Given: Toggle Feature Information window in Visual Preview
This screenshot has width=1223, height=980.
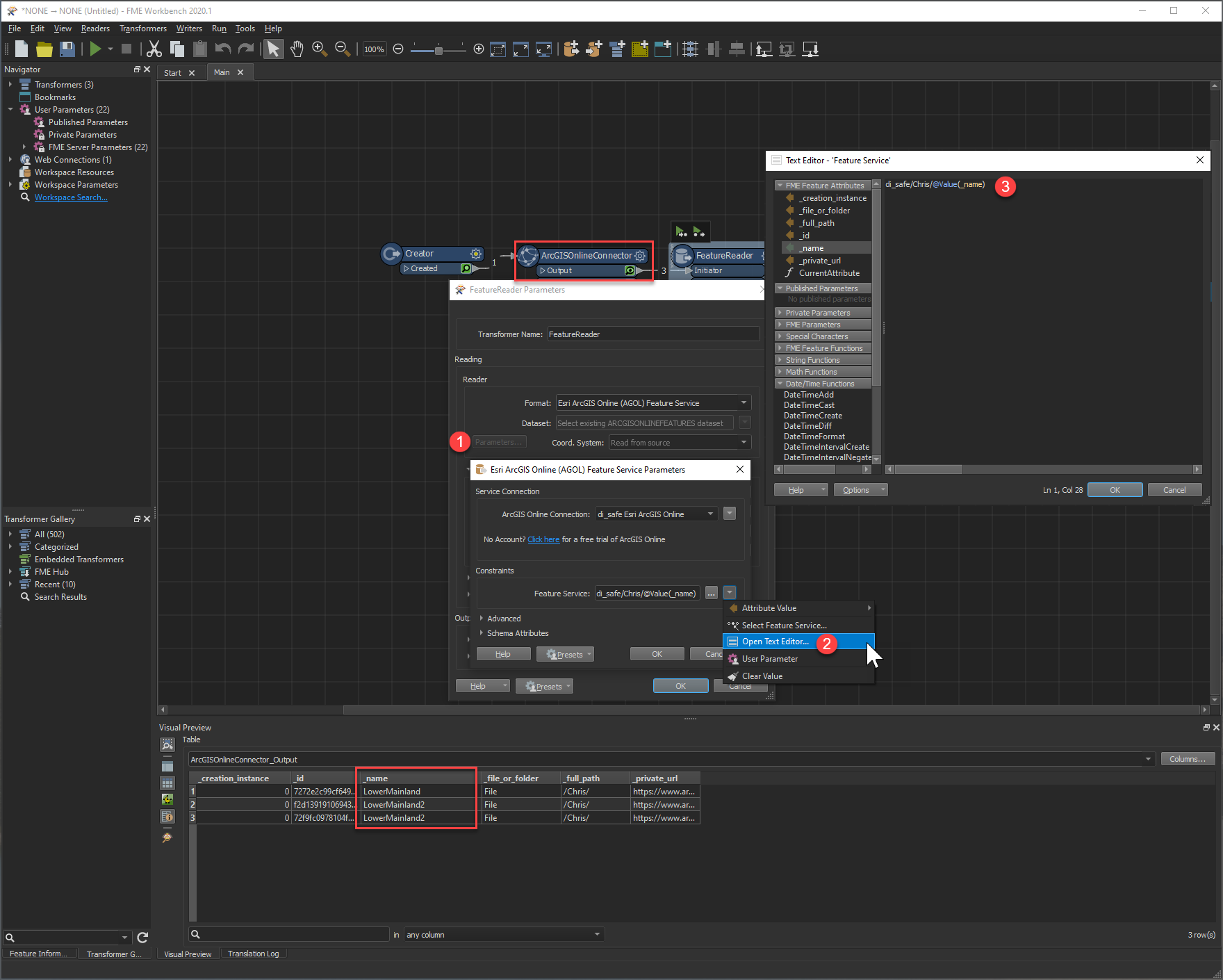Looking at the screenshot, I should coord(167,817).
